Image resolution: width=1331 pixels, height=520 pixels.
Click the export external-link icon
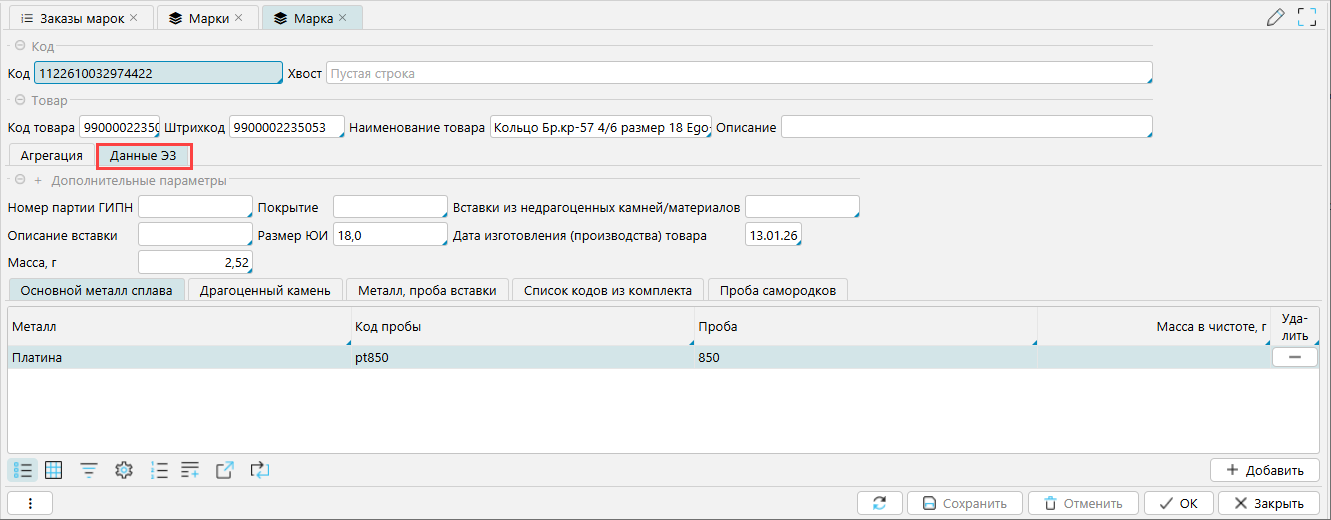(225, 470)
